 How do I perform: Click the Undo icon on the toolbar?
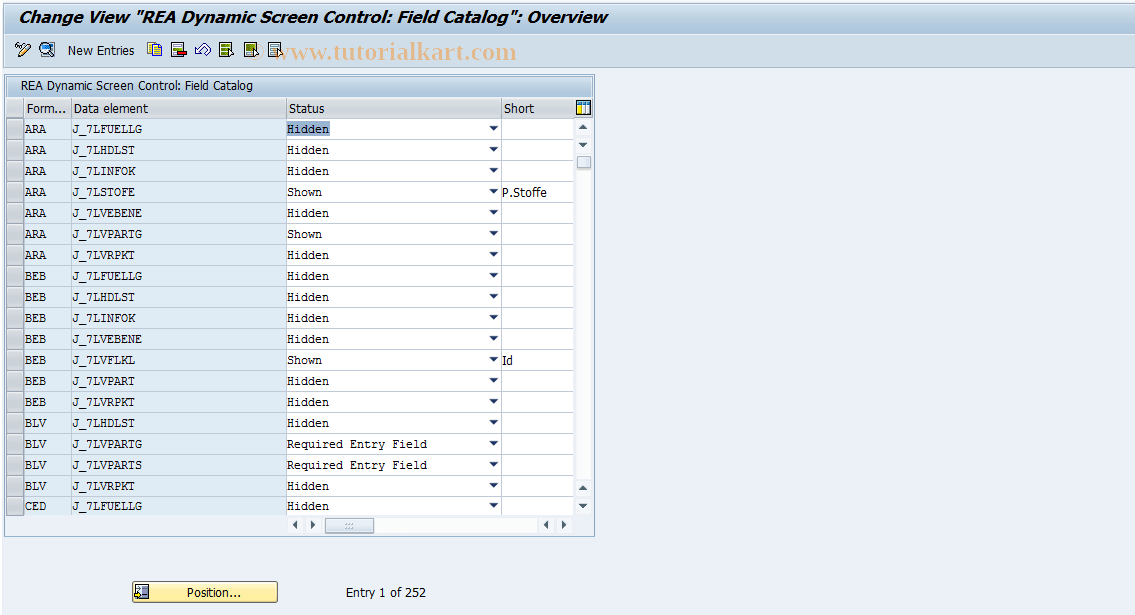[201, 50]
